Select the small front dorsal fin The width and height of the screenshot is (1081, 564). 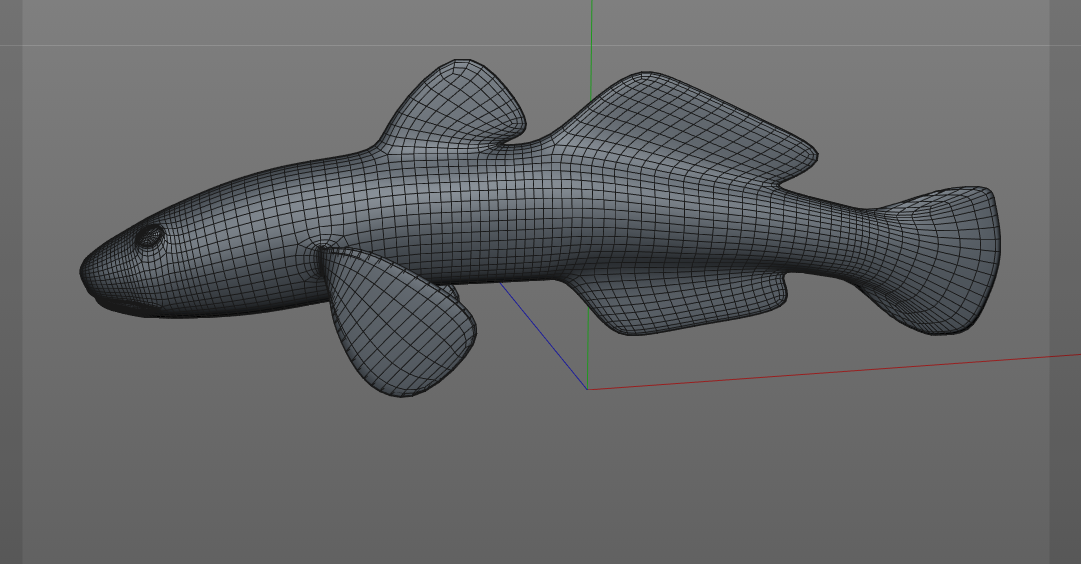(x=455, y=103)
